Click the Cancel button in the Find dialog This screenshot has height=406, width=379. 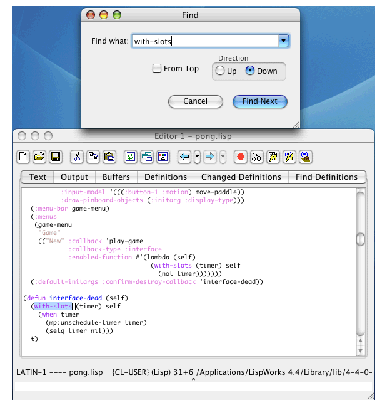click(195, 101)
